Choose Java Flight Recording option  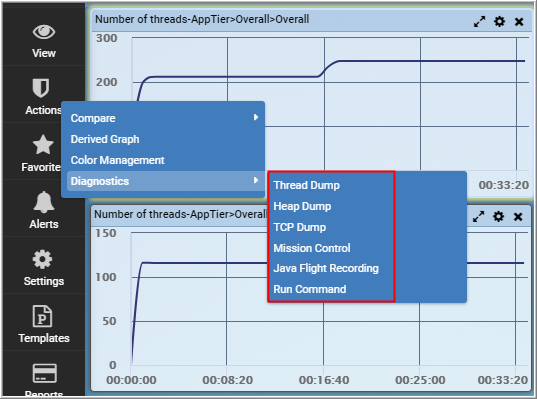(x=326, y=269)
